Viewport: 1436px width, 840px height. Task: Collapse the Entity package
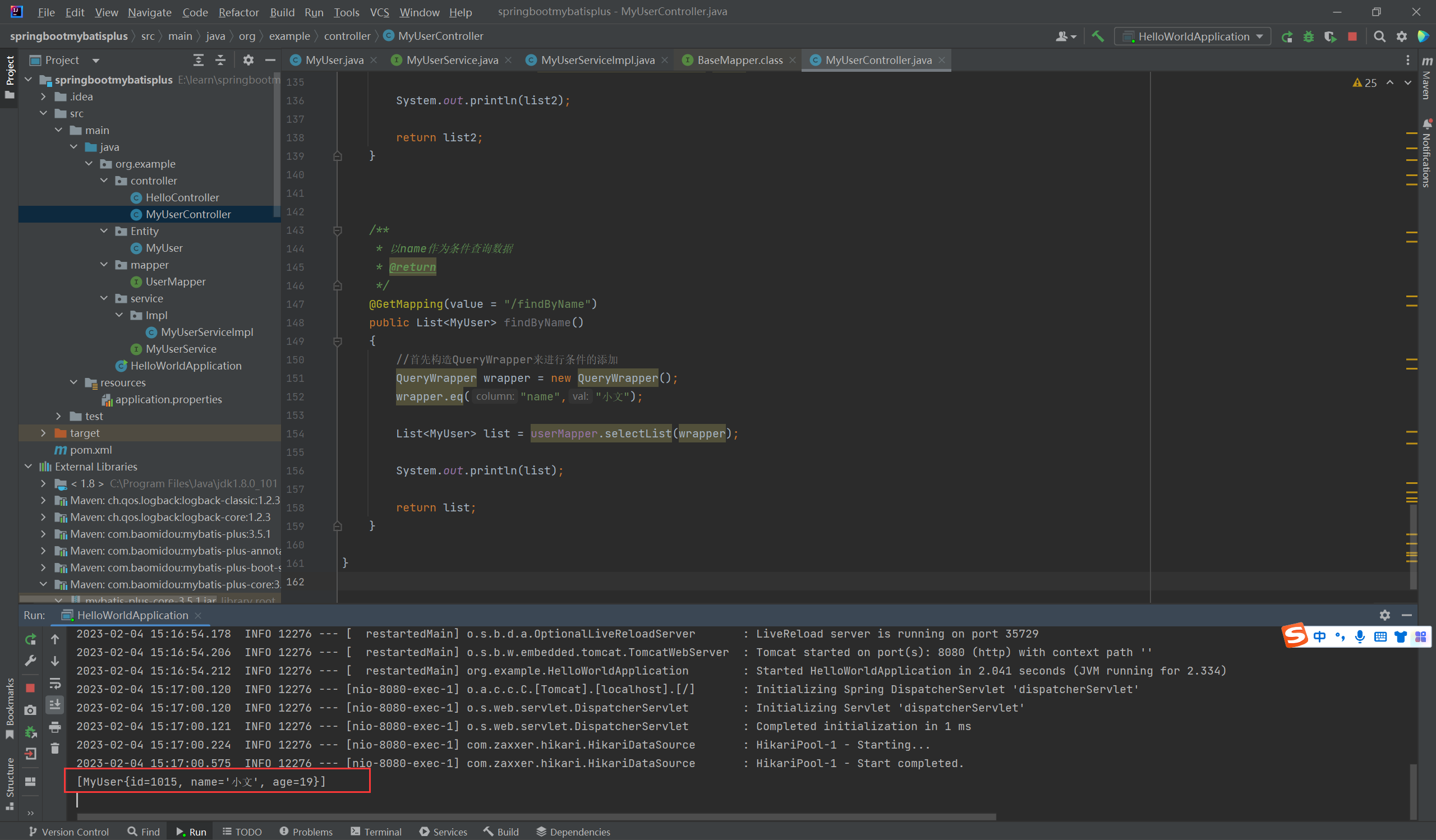[104, 230]
